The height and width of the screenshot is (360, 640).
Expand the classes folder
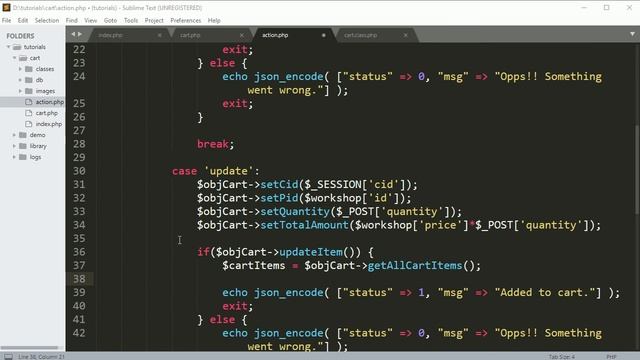point(20,69)
